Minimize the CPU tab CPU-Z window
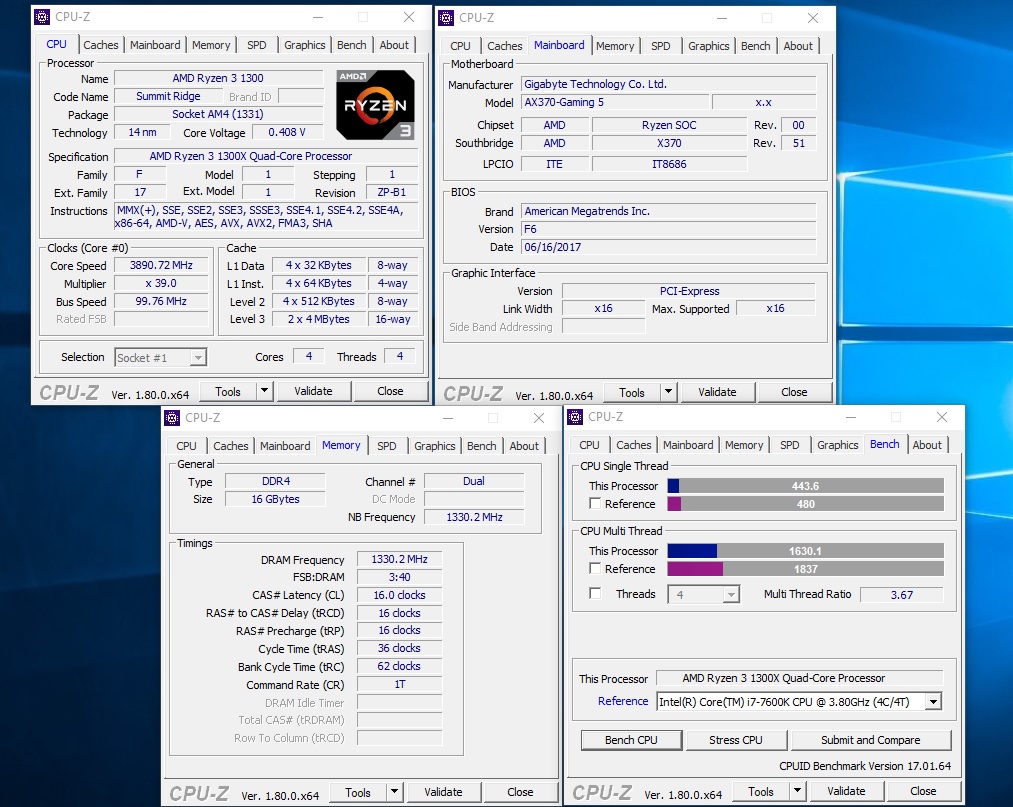 tap(318, 17)
